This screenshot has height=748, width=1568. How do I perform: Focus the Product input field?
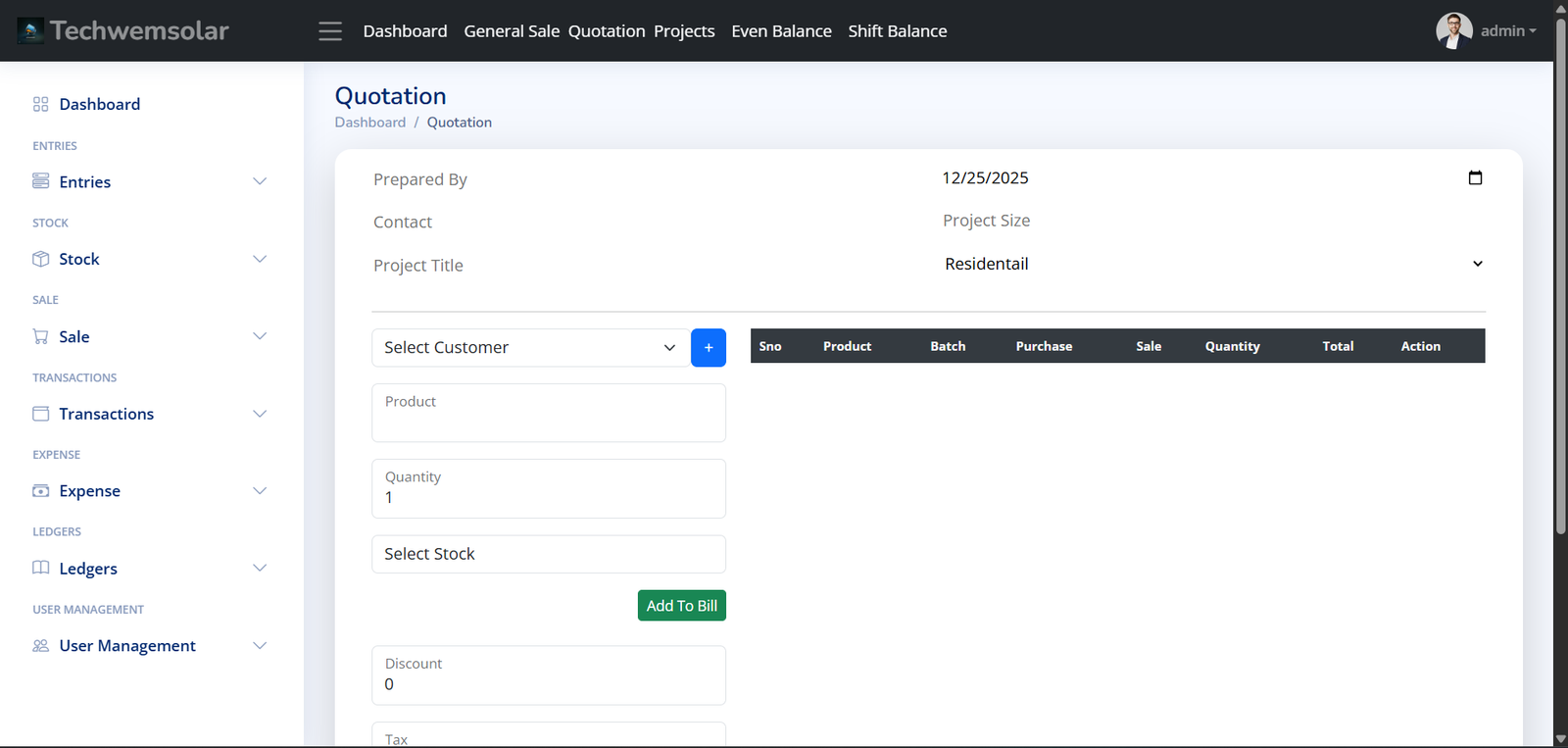click(549, 413)
